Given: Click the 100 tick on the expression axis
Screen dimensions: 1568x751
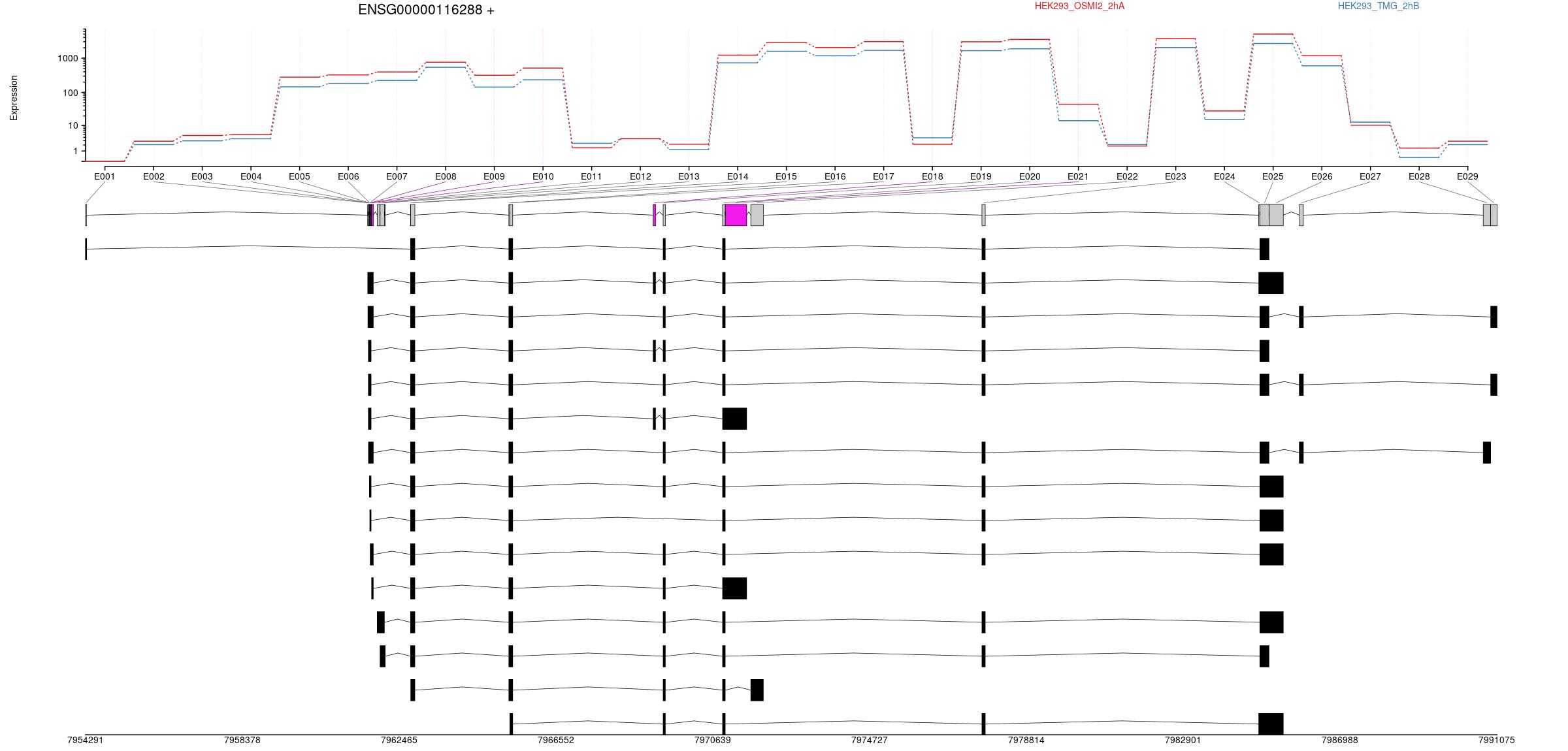Looking at the screenshot, I should (x=71, y=93).
